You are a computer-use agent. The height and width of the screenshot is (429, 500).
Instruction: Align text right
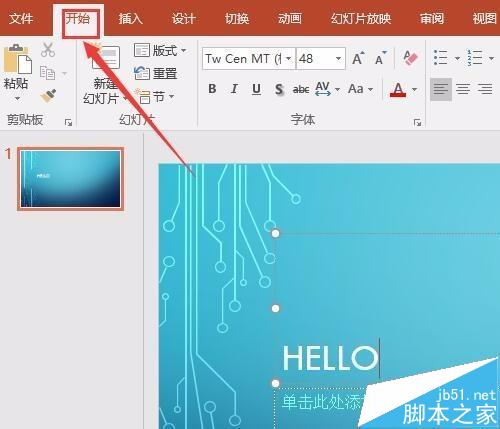coord(485,89)
